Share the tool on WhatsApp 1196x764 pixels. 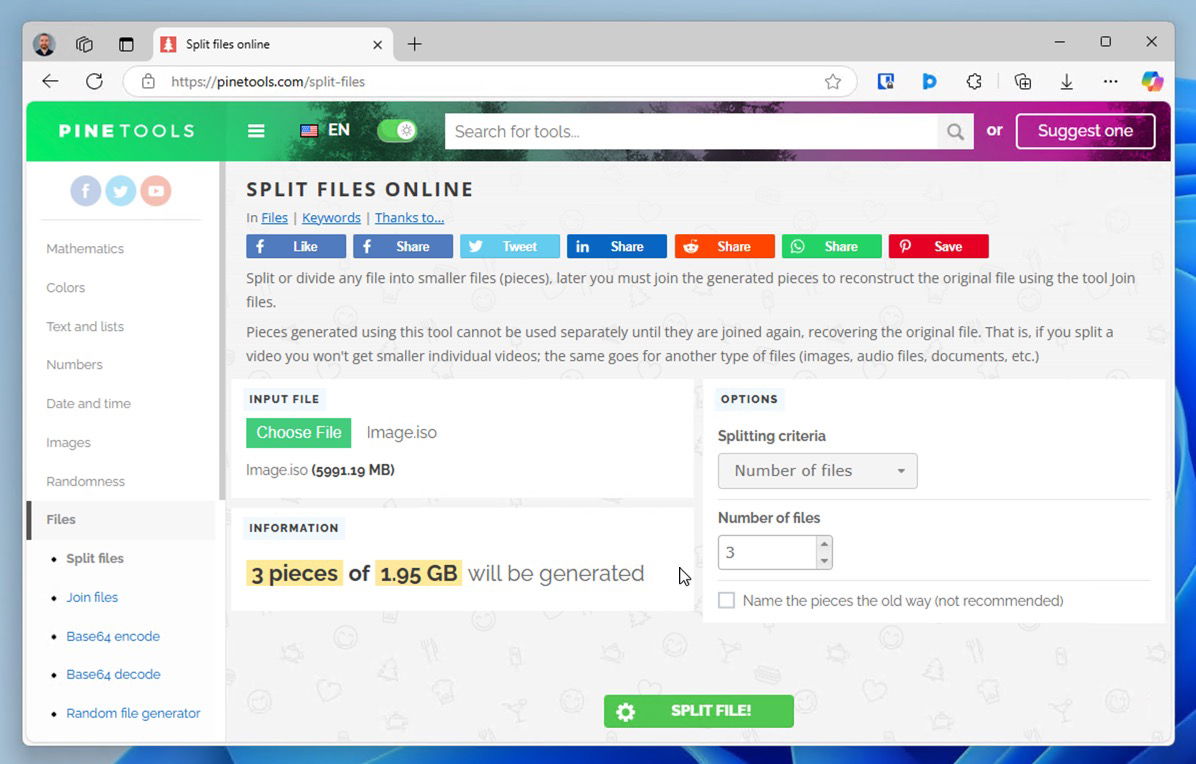(x=831, y=246)
